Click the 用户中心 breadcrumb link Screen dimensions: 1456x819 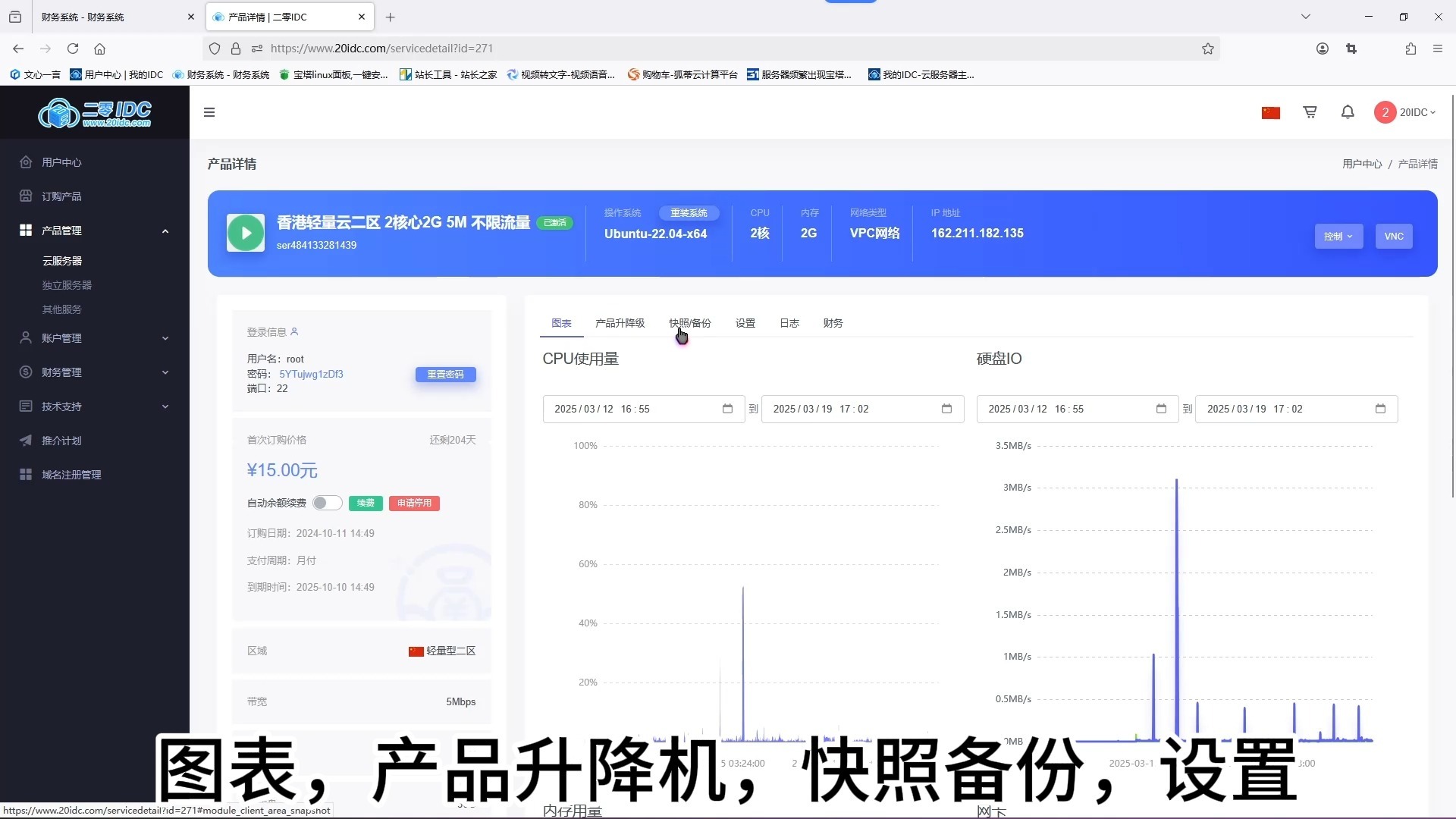[1362, 164]
